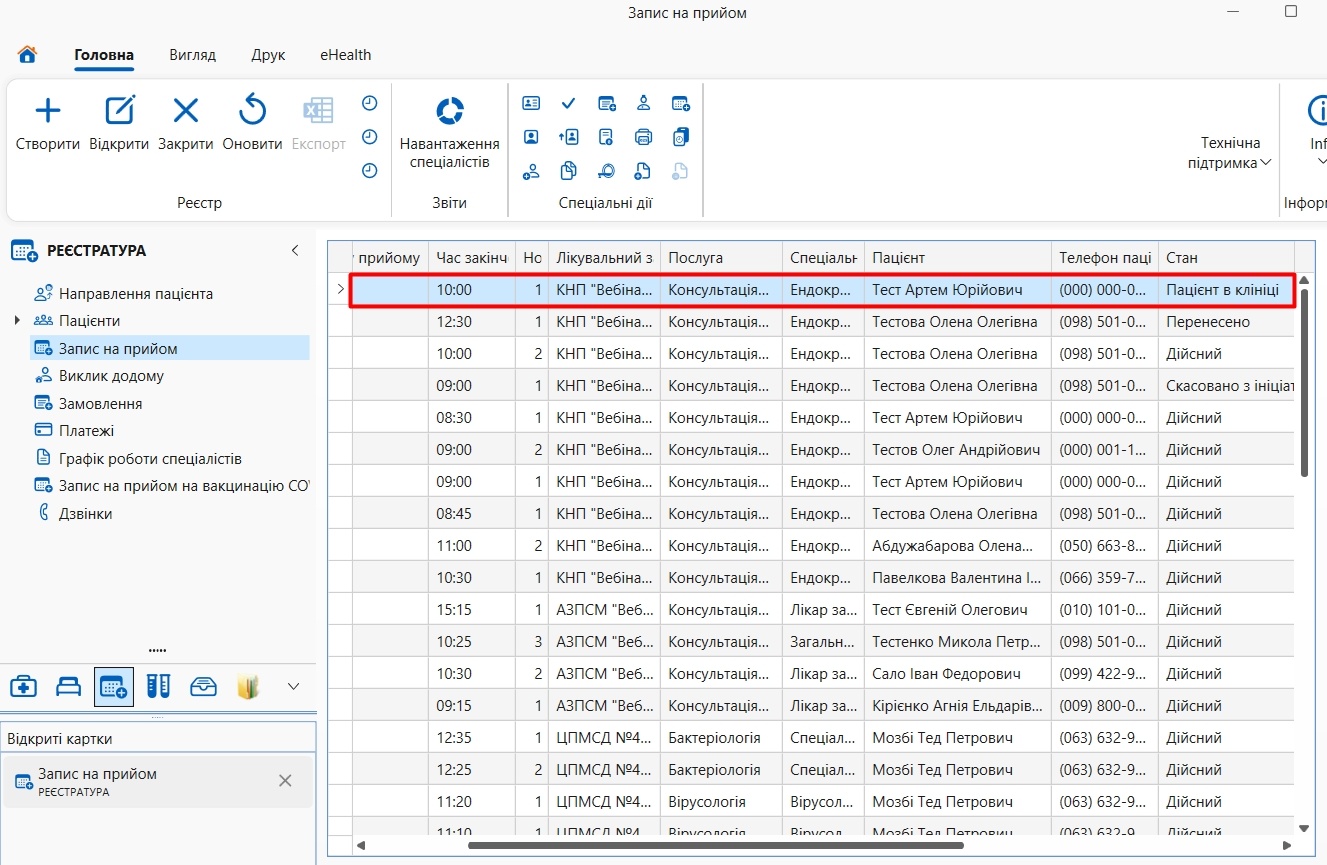Open Направлення пацієнта in the tree

pos(136,294)
